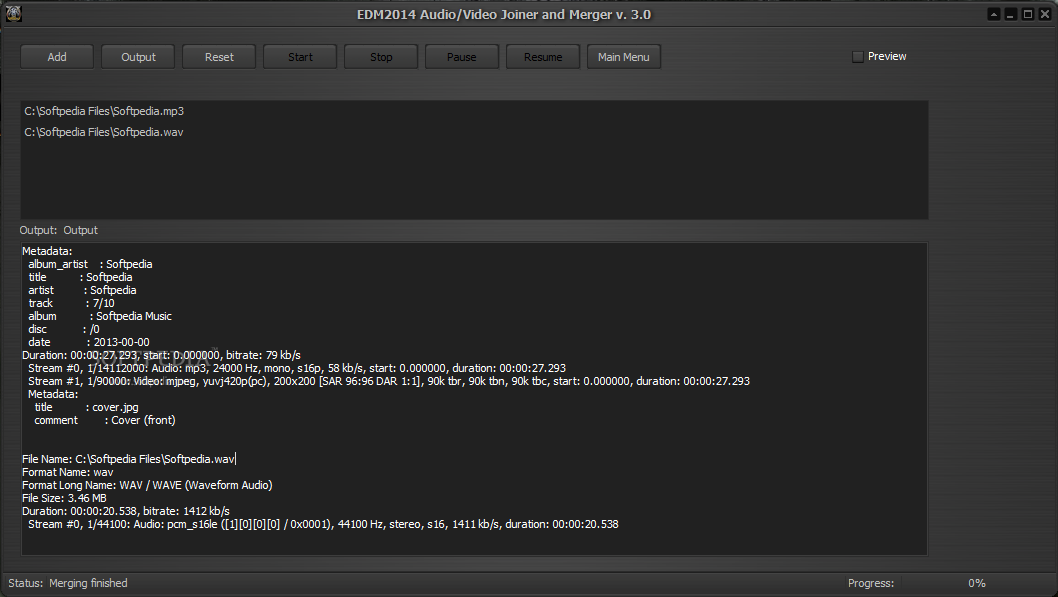Click the 'Format Long Name: WAV / WAVE' line

tap(147, 485)
